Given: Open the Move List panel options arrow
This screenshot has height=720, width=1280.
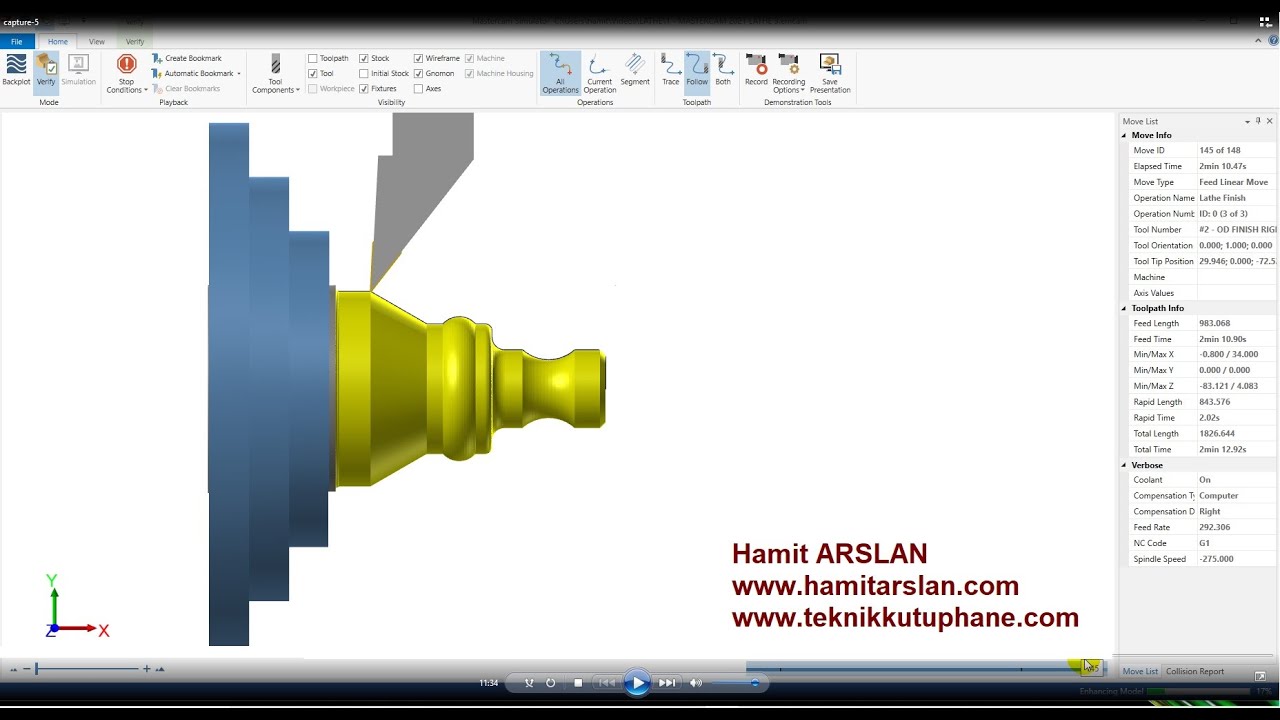Looking at the screenshot, I should click(x=1247, y=121).
